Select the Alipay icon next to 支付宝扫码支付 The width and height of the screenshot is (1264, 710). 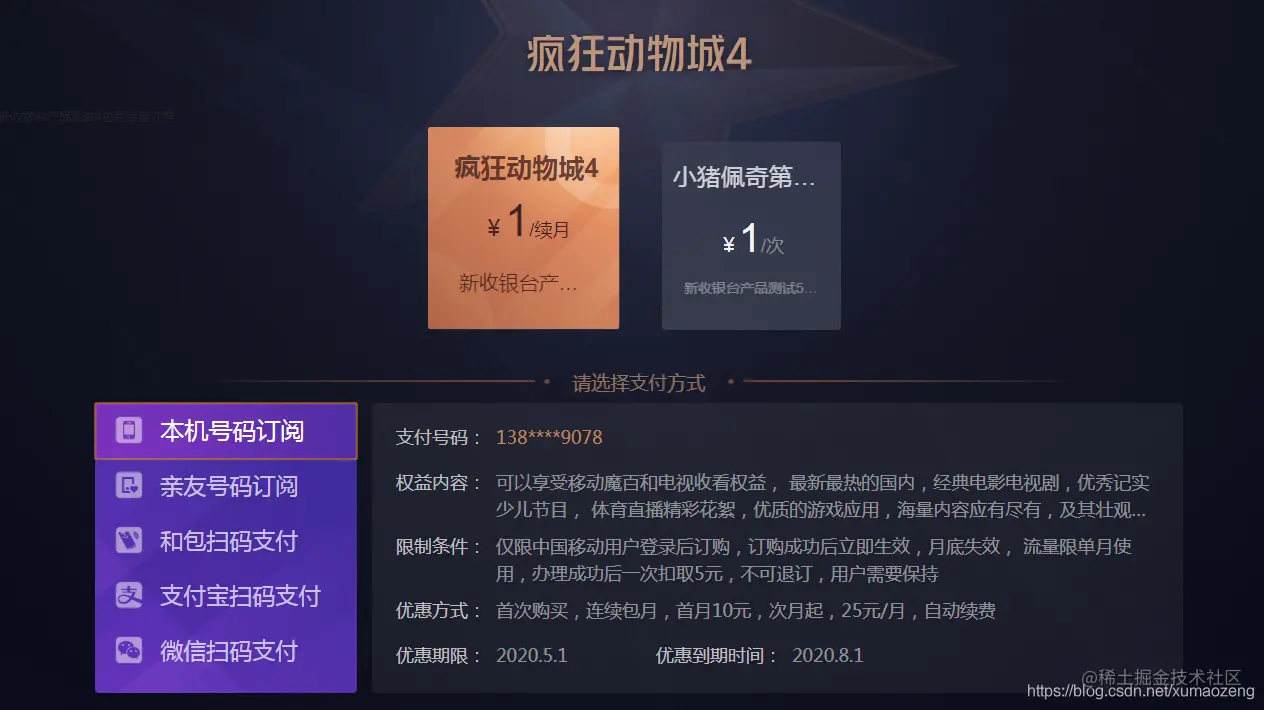127,596
